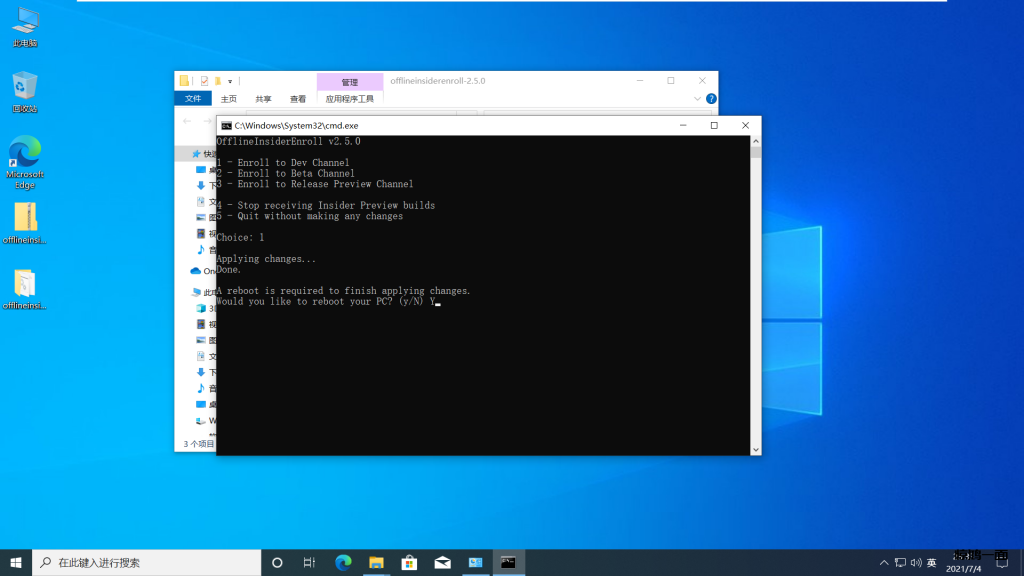
Task: Click the cmd.exe title bar system icon
Action: [227, 126]
